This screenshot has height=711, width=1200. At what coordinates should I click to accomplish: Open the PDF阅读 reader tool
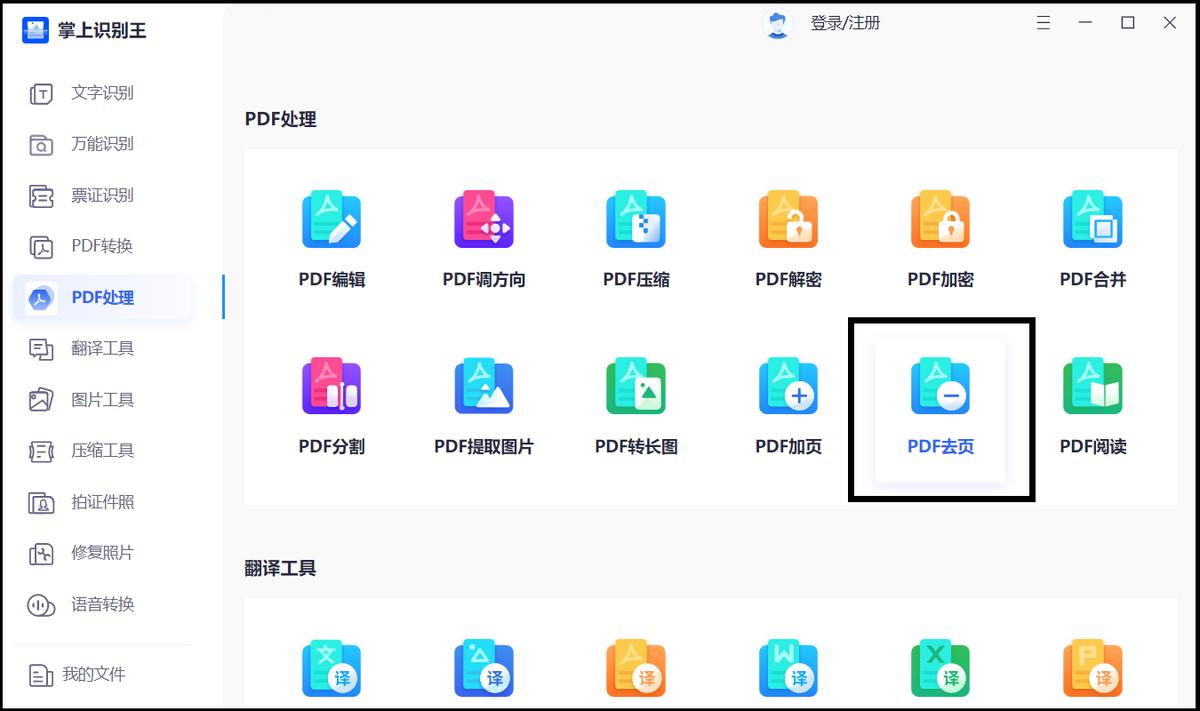point(1091,400)
